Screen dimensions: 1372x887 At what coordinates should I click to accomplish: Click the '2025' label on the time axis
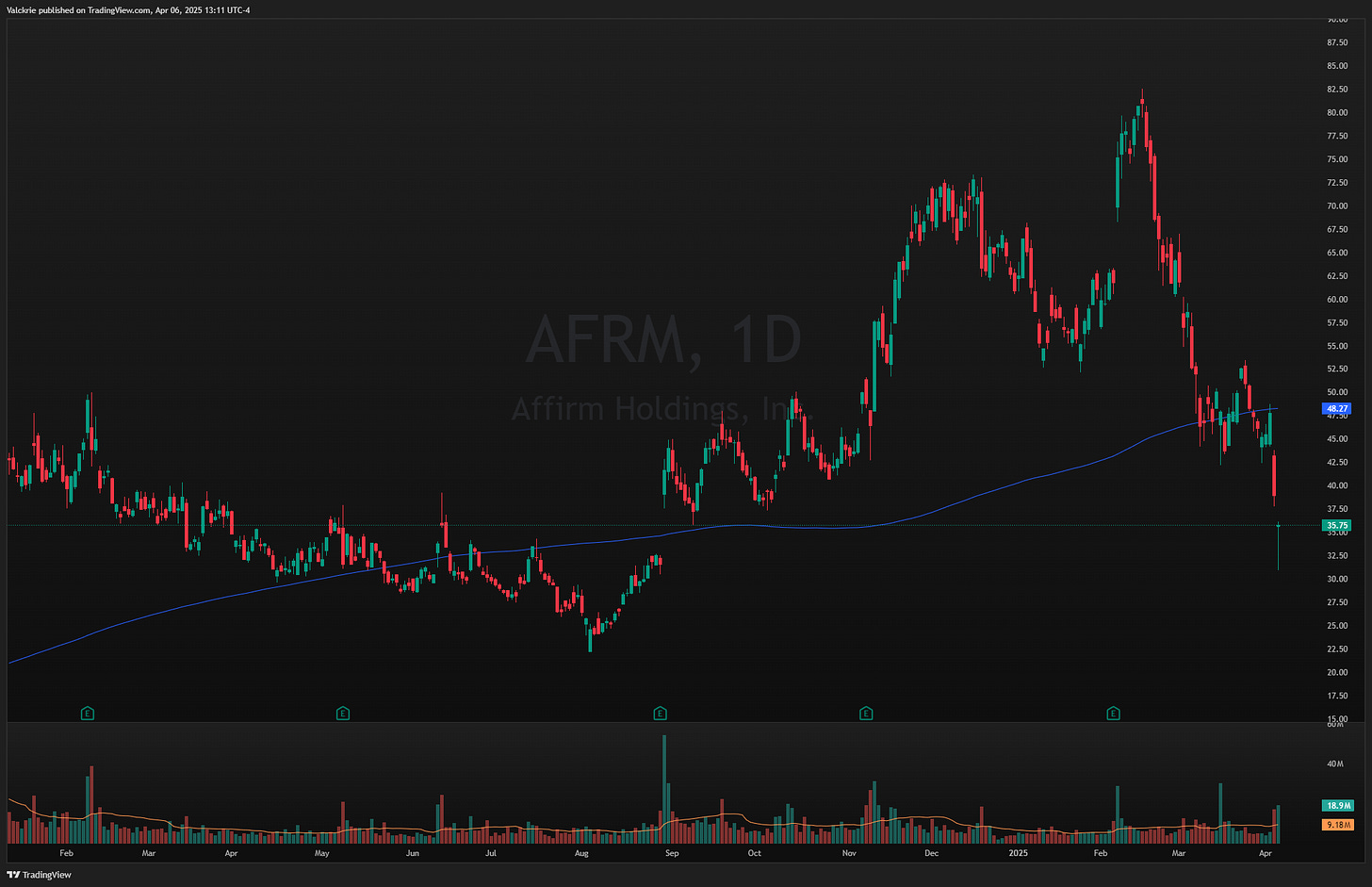click(1018, 853)
